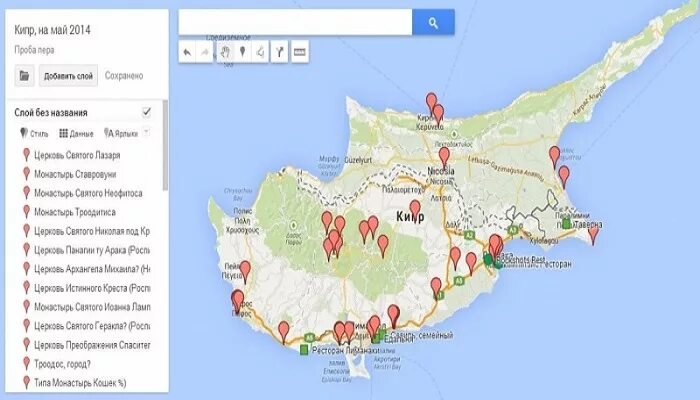Click the map title Кипр, на май 2014
Viewport: 700px width, 400px height.
52,30
